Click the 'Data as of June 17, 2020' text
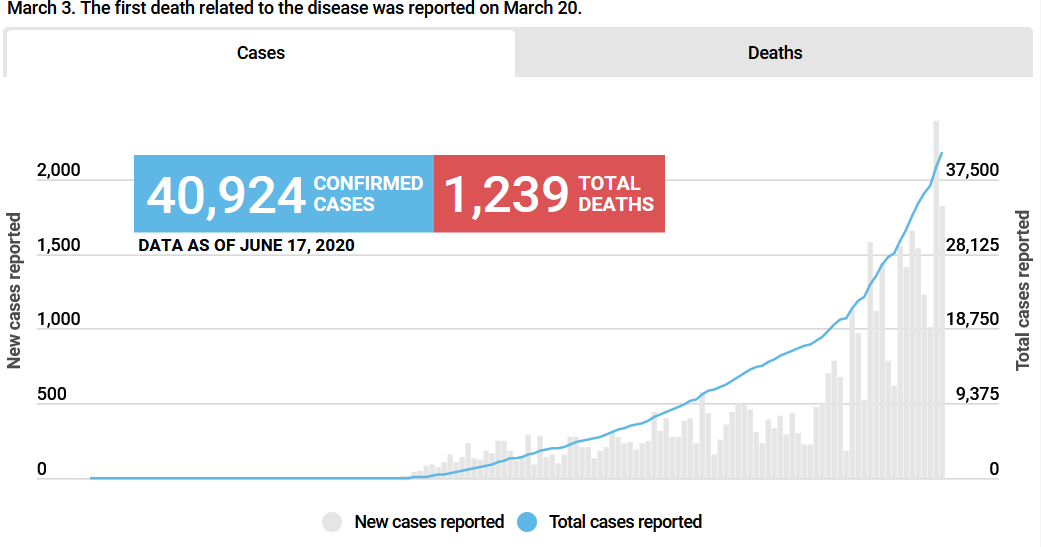This screenshot has height=547, width=1041. [x=246, y=245]
